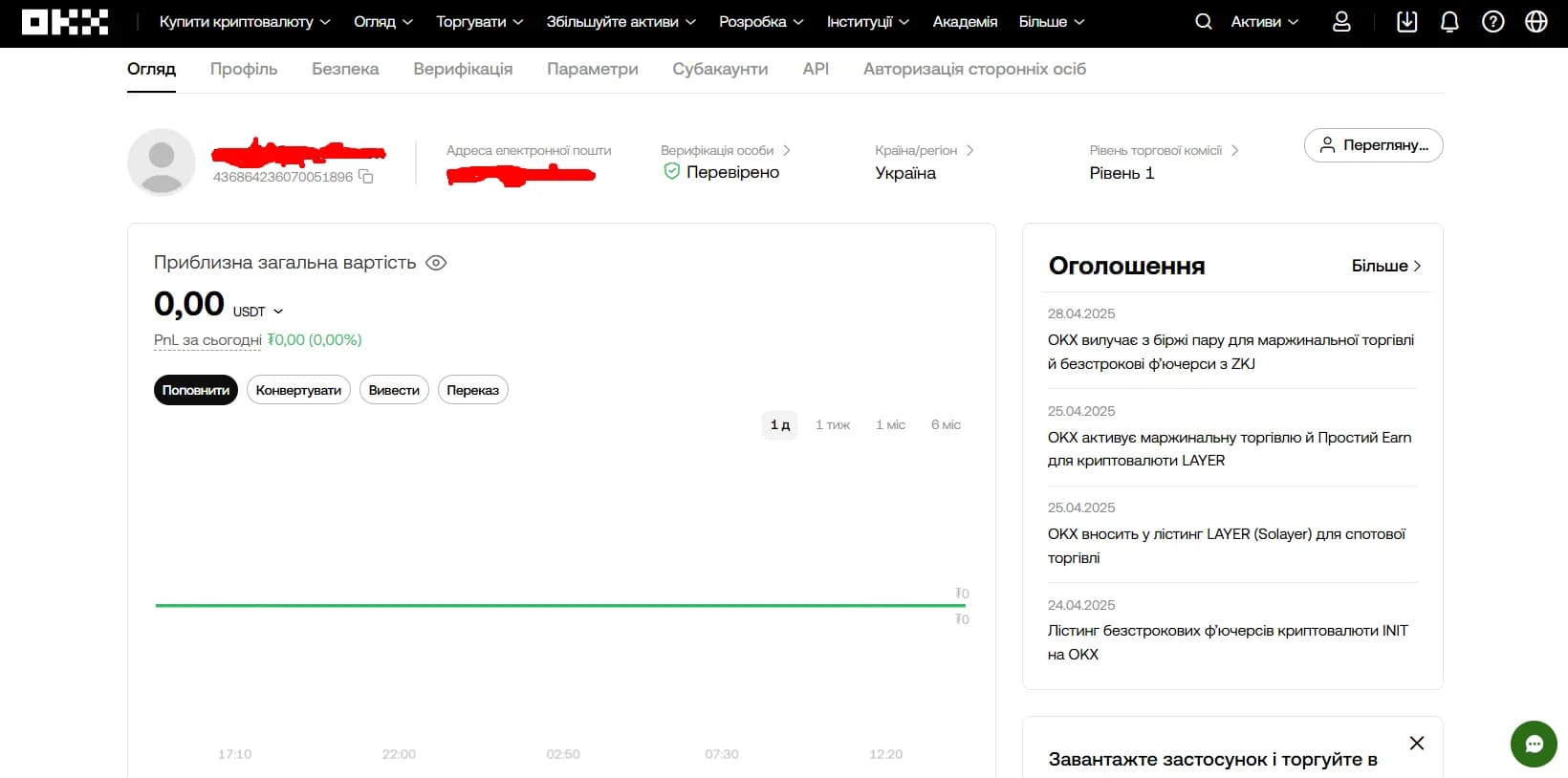Screen dimensions: 1568x778
Task: Expand the Більше header menu
Action: point(1052,21)
